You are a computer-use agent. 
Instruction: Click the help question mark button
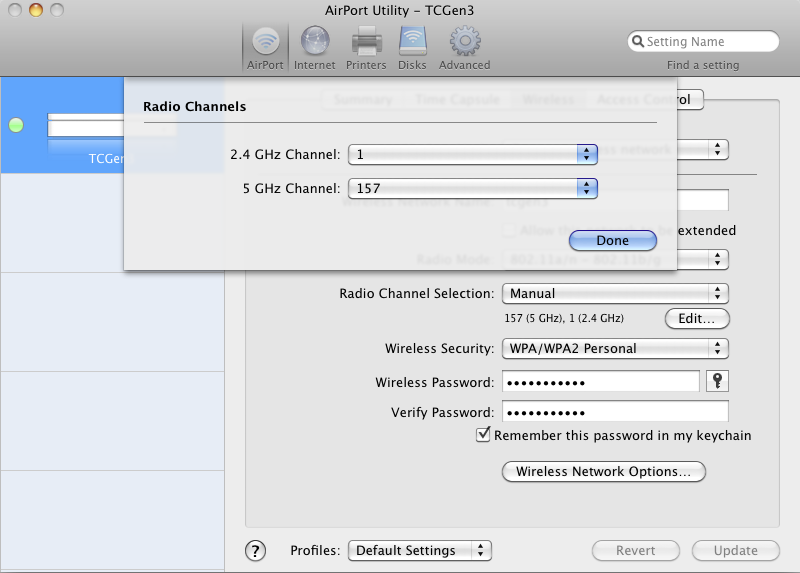point(255,551)
